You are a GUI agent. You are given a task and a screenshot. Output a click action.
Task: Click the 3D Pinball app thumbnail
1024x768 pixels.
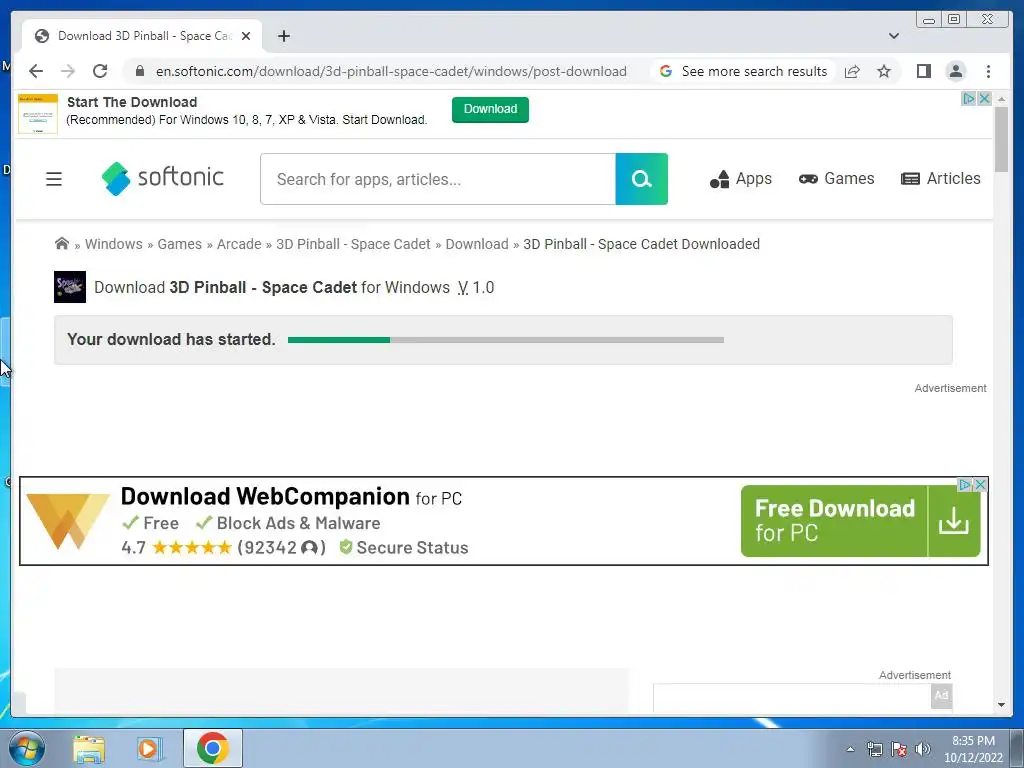coord(70,287)
